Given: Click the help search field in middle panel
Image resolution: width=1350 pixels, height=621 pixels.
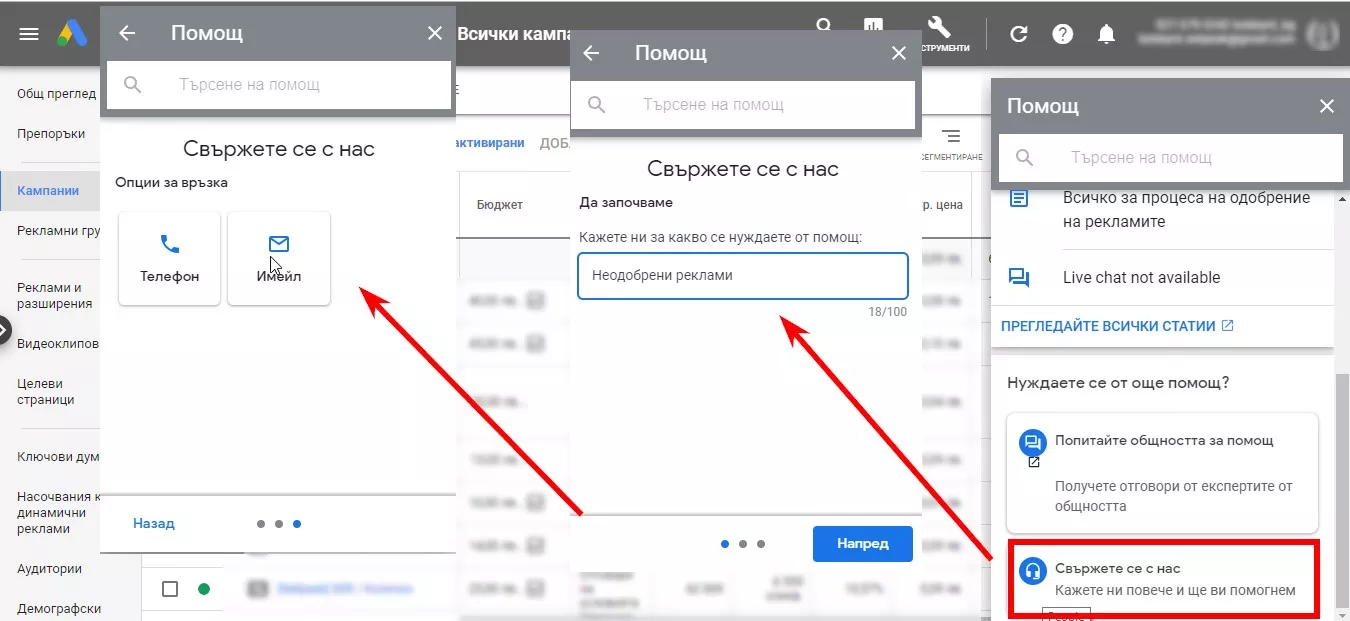Looking at the screenshot, I should click(x=743, y=104).
